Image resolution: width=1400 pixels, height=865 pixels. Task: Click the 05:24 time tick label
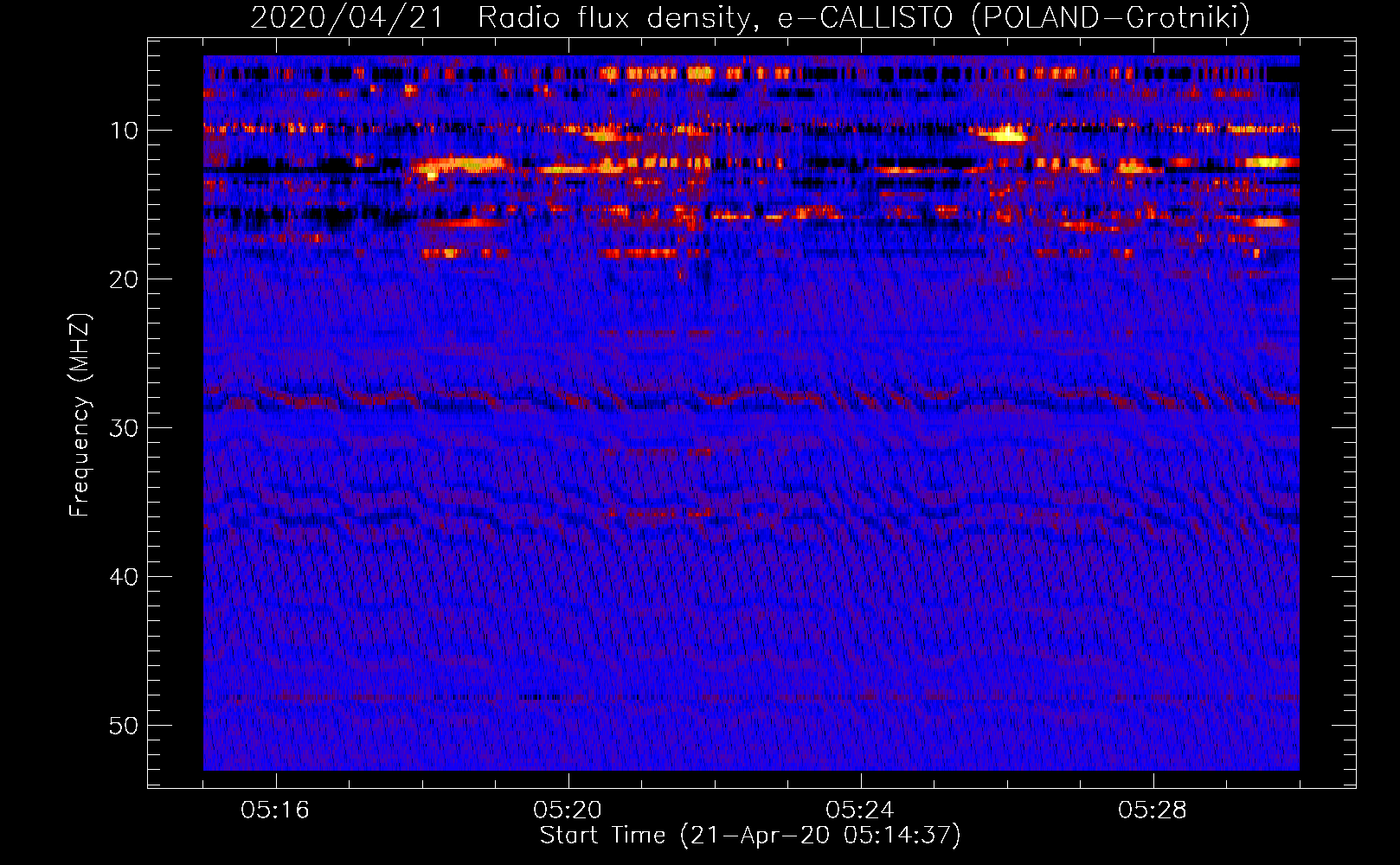pyautogui.click(x=860, y=811)
